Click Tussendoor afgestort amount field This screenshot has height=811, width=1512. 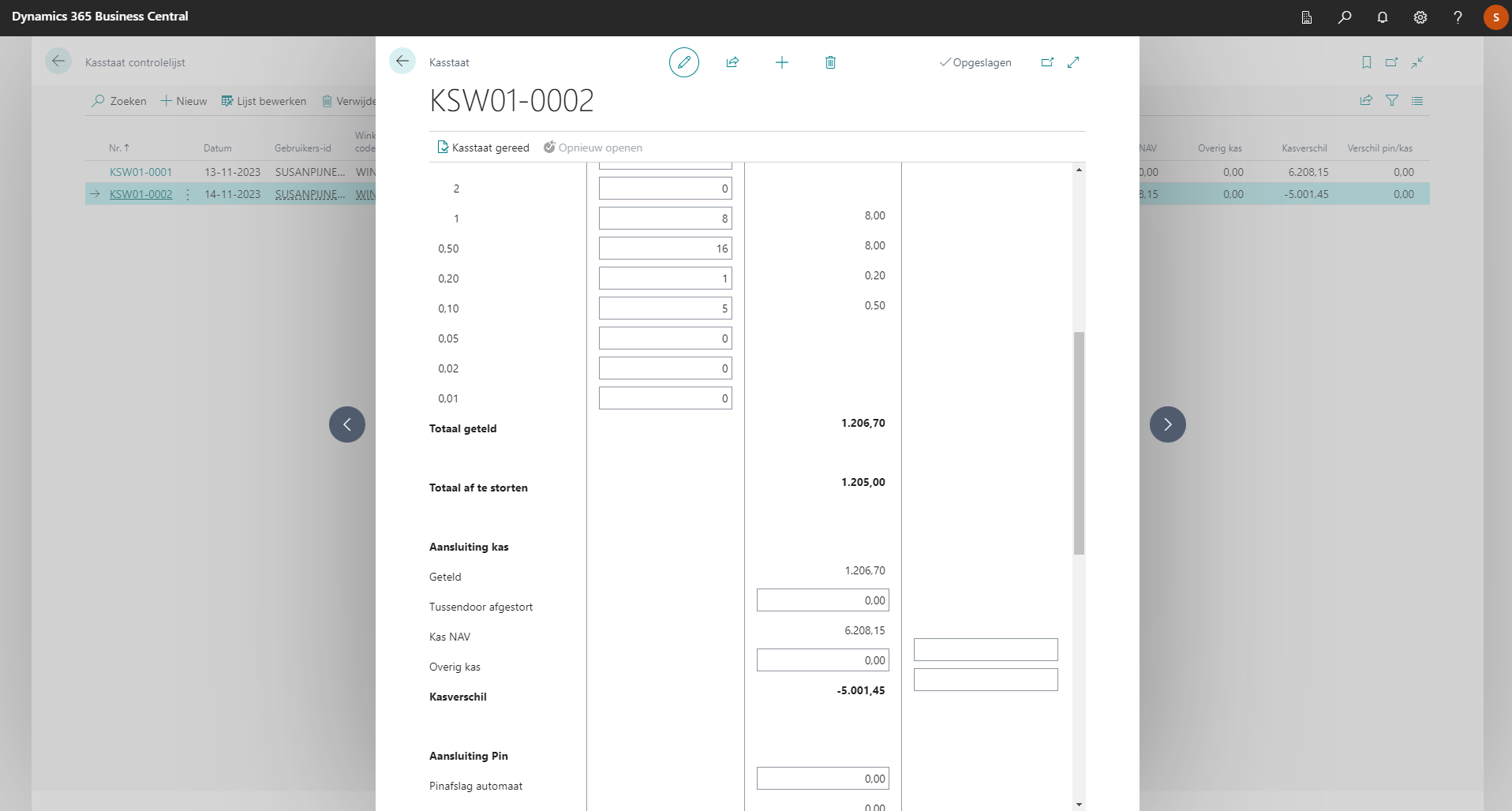(823, 600)
